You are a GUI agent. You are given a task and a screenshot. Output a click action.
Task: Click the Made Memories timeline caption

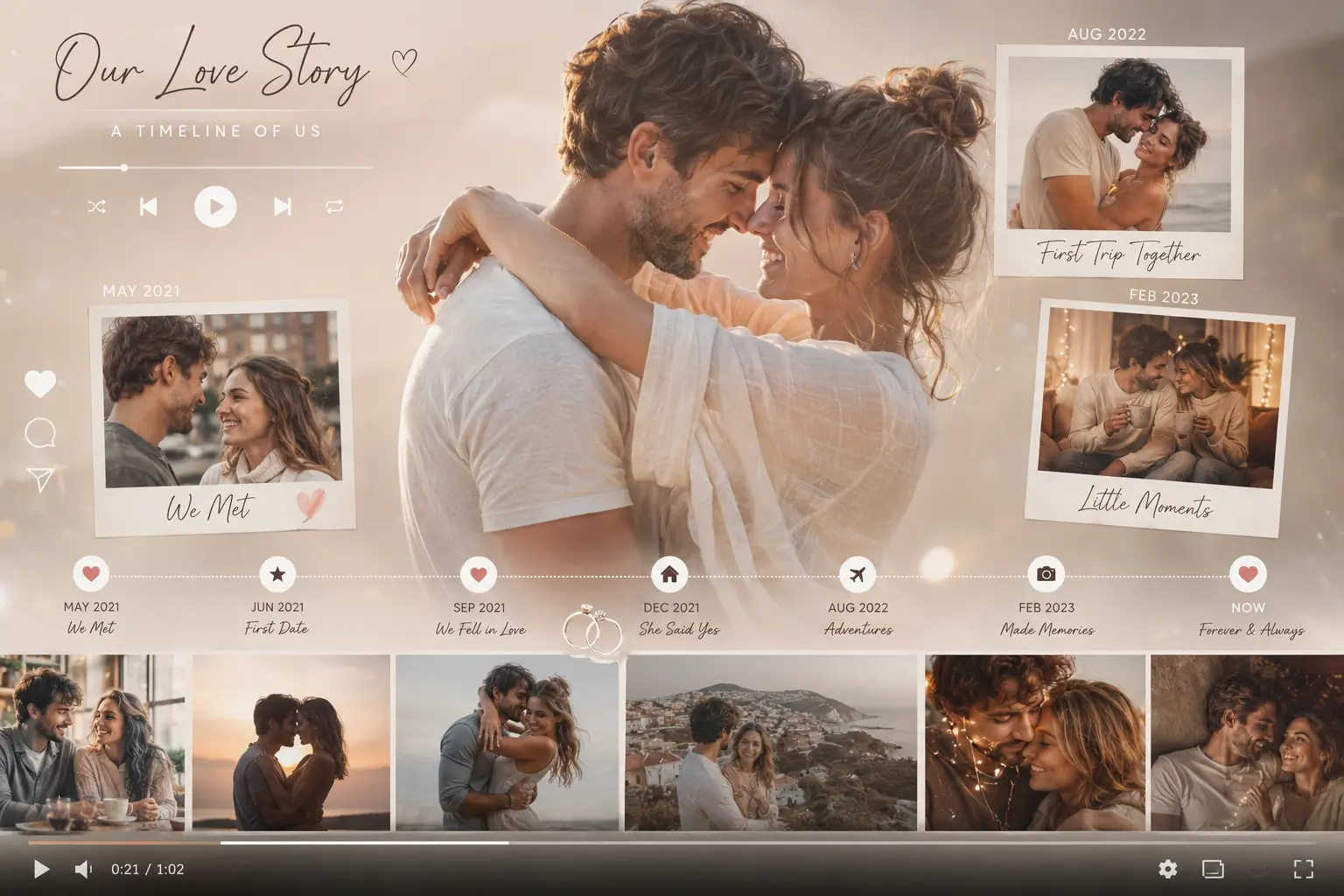[x=1047, y=629]
